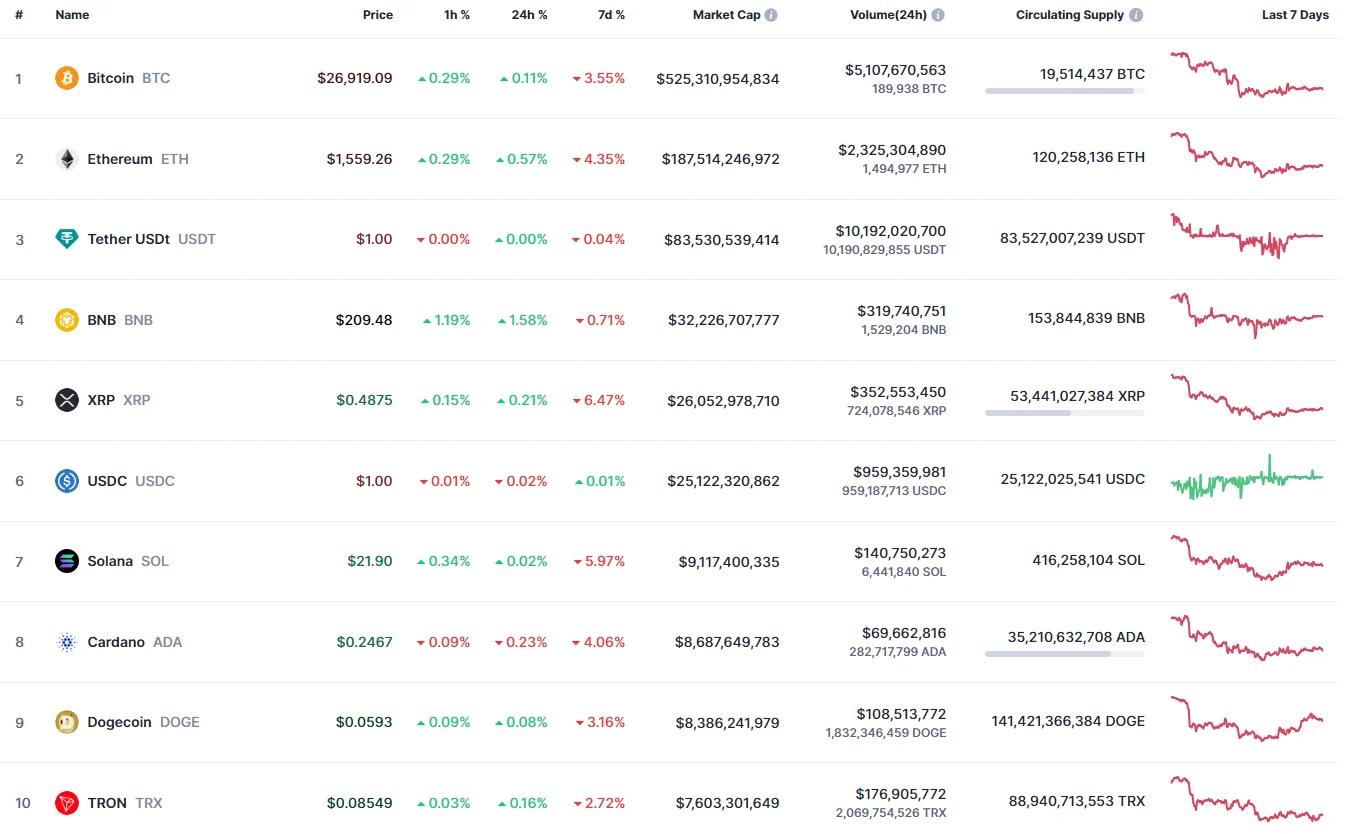Viewport: 1355px width, 834px height.
Task: Click the Bitcoin coin logo icon
Action: pos(67,78)
